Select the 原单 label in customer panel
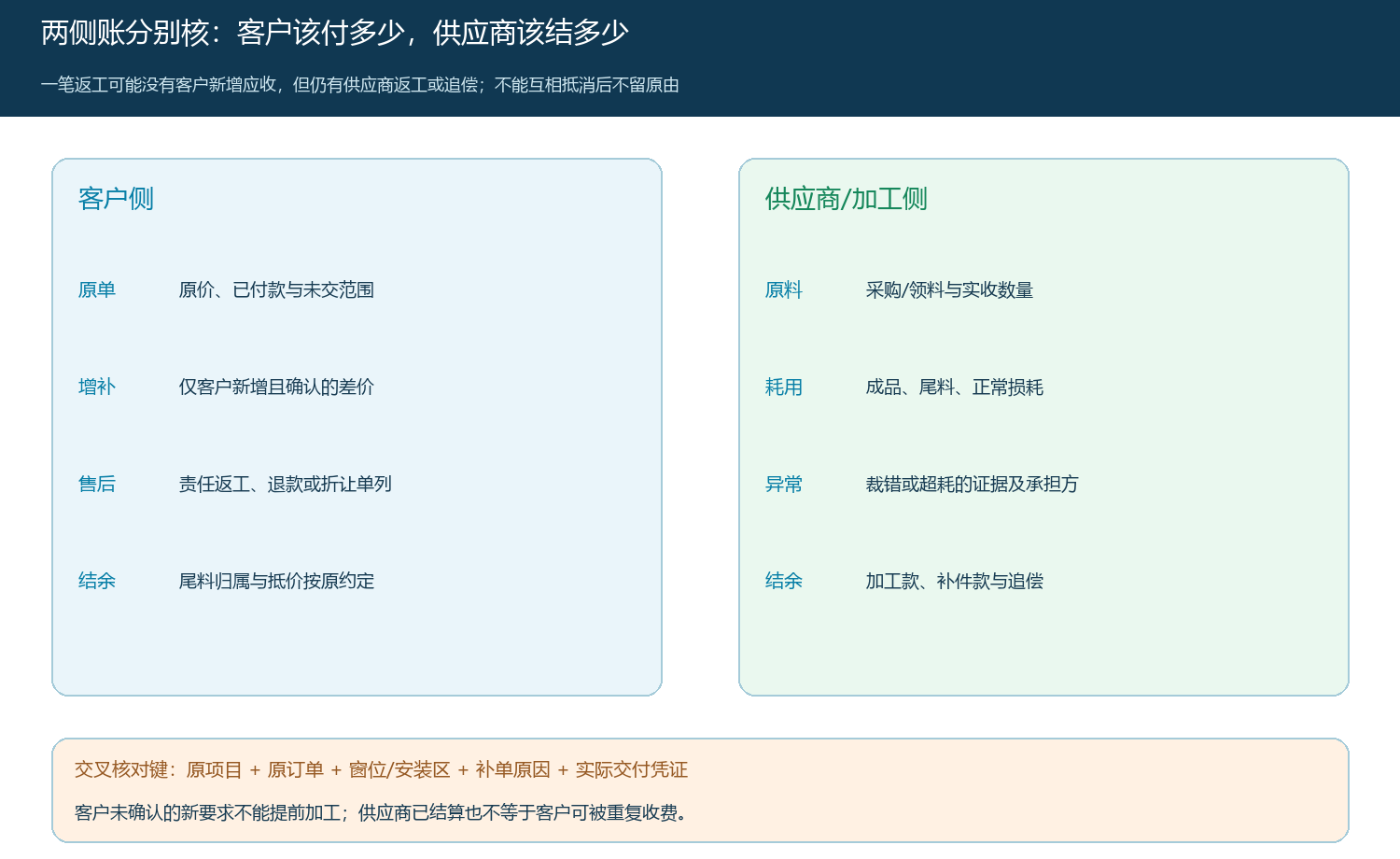The height and width of the screenshot is (859, 1400). click(x=97, y=290)
